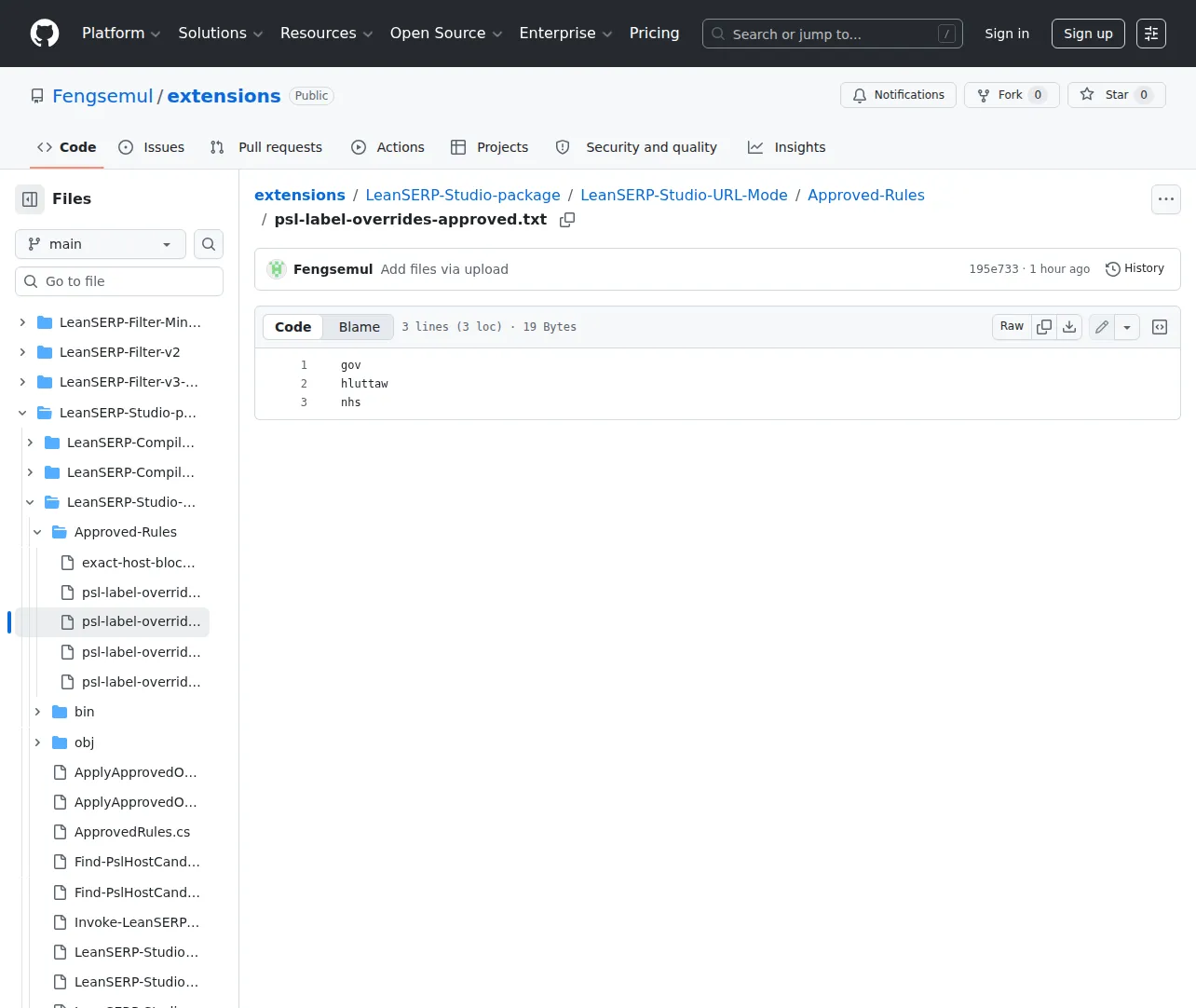The height and width of the screenshot is (1008, 1196).
Task: Open commit 195e733
Action: pos(994,269)
